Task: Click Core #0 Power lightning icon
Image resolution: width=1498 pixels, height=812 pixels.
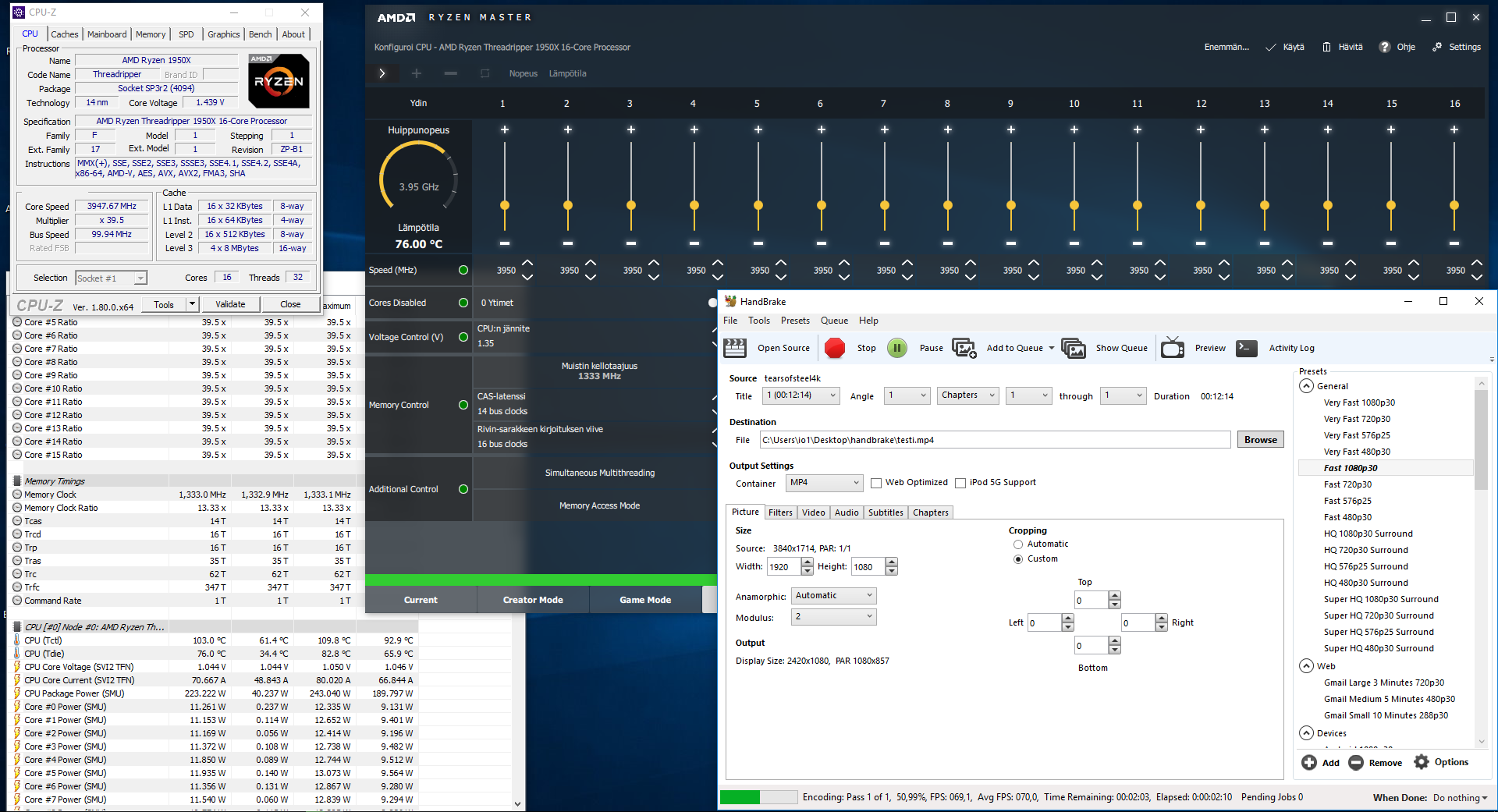Action: point(17,707)
